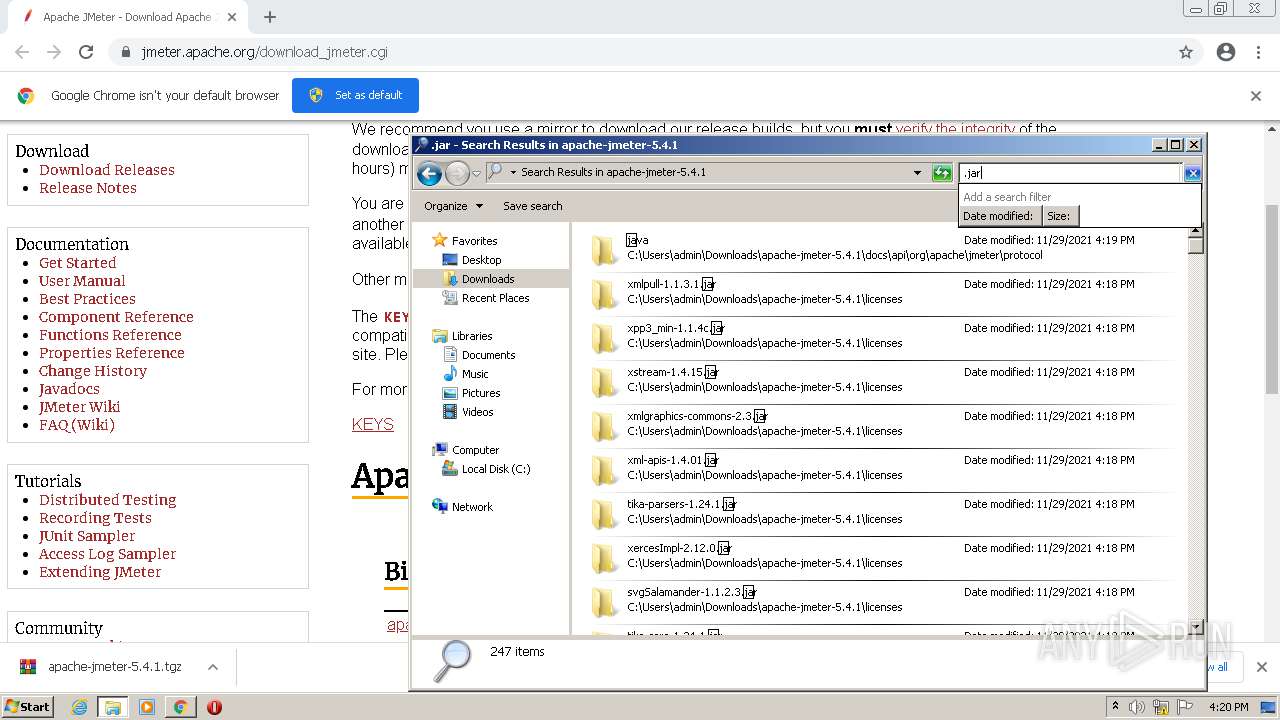Image resolution: width=1280 pixels, height=720 pixels.
Task: Open the Get Started documentation link
Action: coord(78,263)
